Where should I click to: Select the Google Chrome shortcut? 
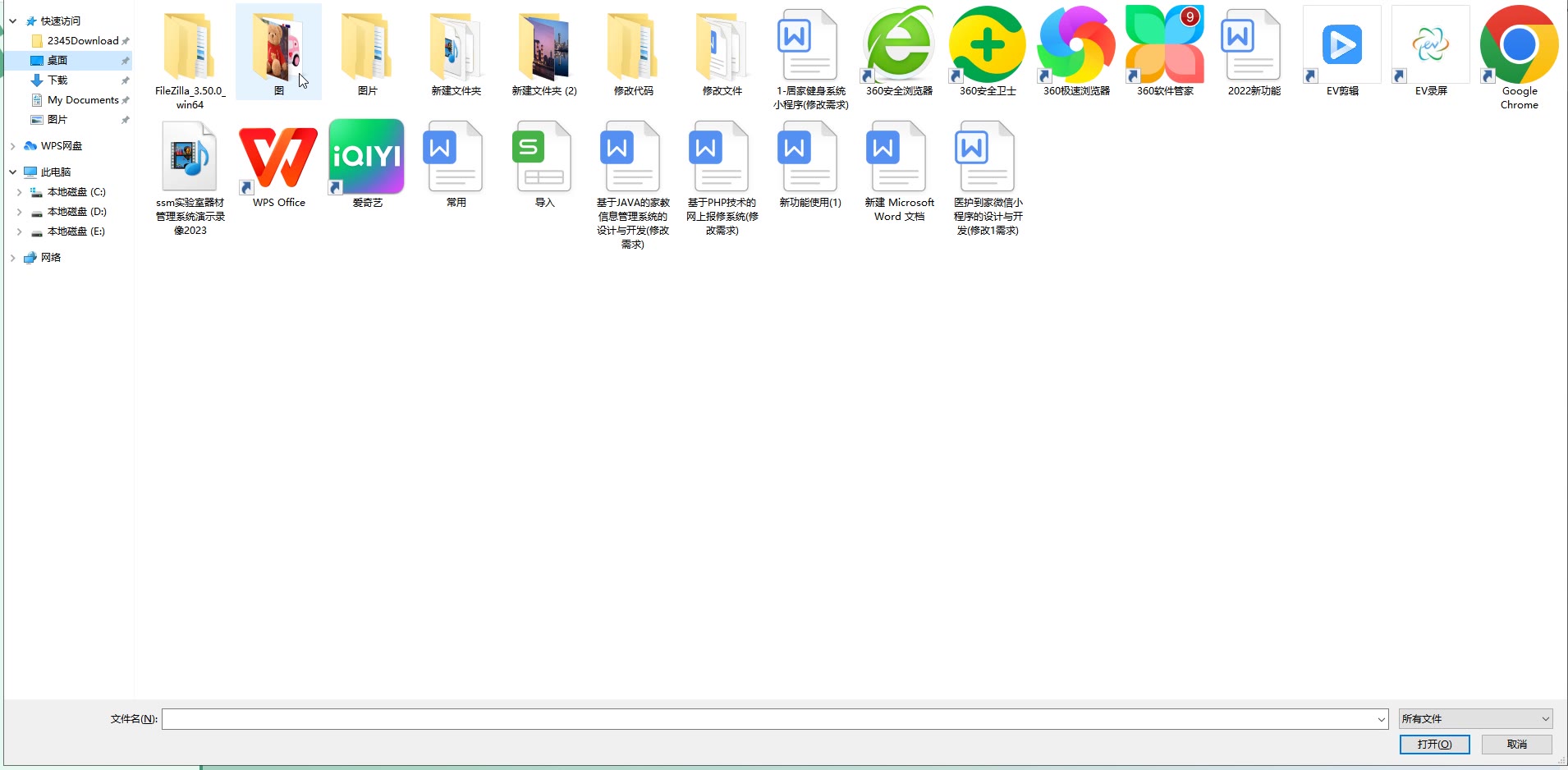1520,57
